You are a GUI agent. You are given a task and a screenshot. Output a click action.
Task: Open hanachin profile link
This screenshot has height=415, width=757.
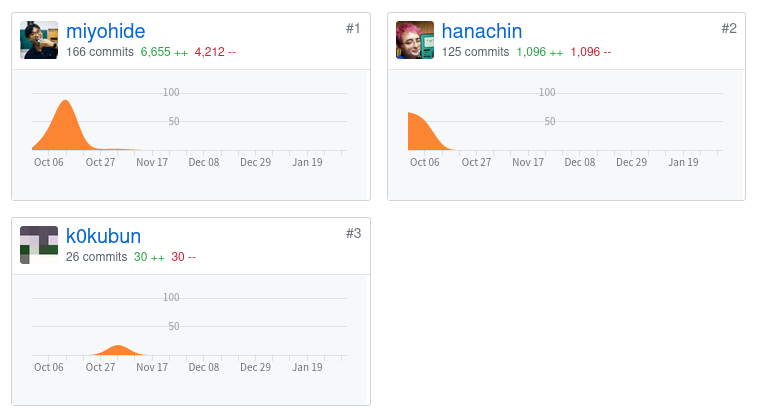pos(482,31)
